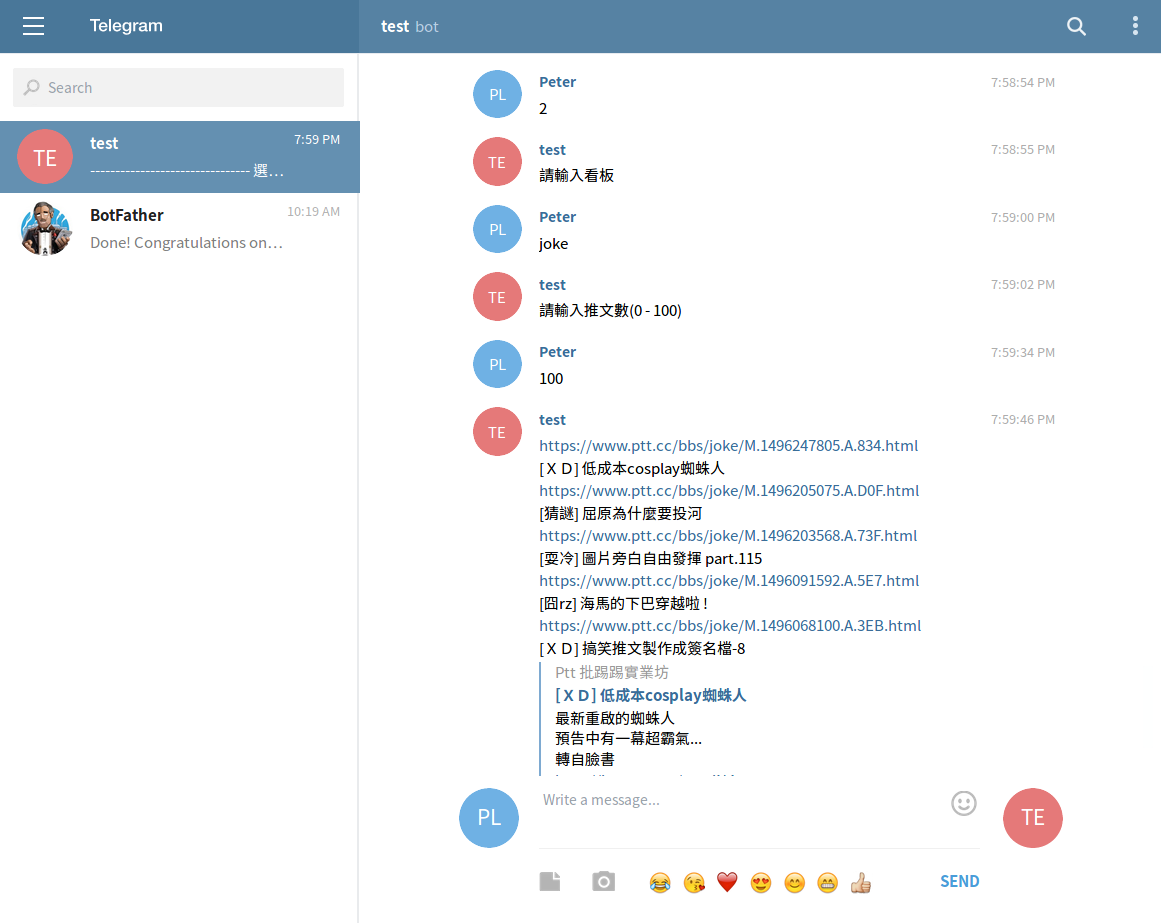Viewport: 1161px width, 923px height.
Task: Click the message text '請輸入看板'
Action: pyautogui.click(x=577, y=175)
